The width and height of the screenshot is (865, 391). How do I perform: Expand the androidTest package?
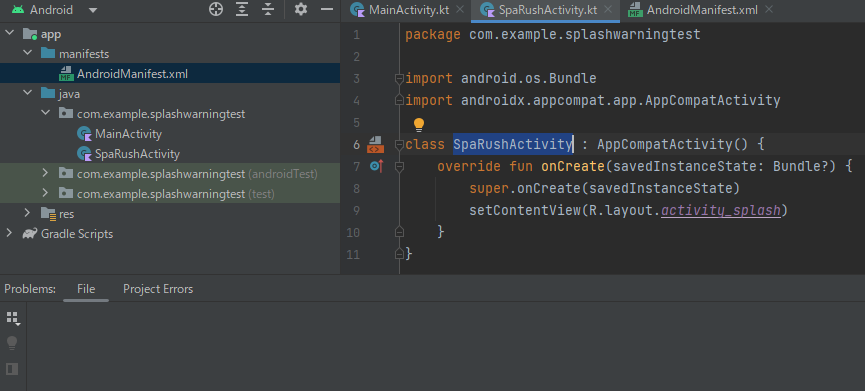(x=45, y=173)
